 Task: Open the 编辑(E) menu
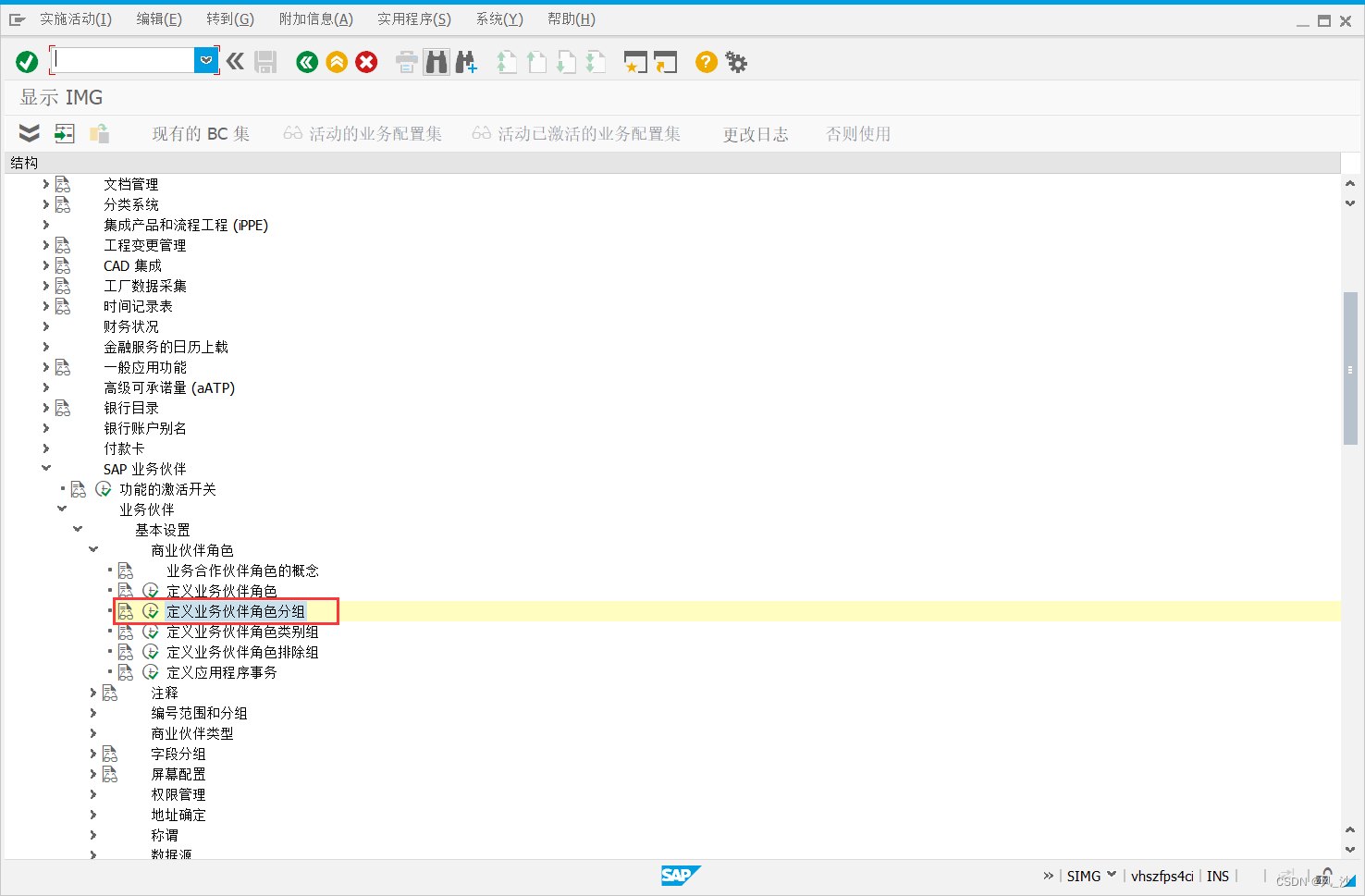159,19
